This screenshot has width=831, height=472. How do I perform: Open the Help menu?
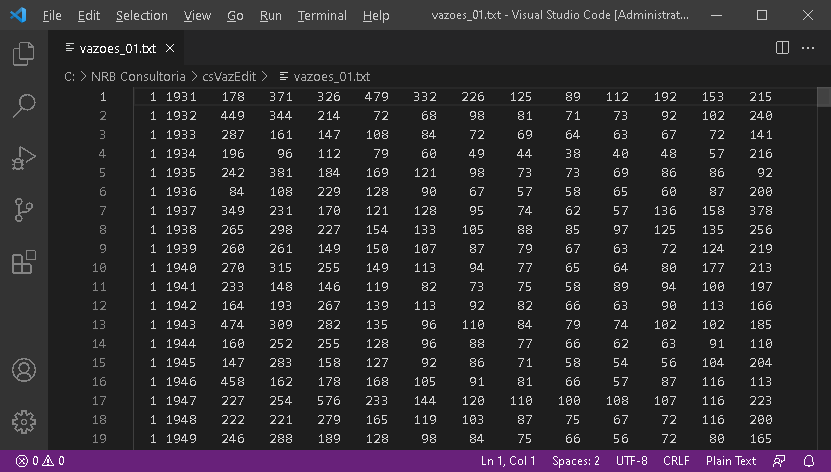point(376,15)
